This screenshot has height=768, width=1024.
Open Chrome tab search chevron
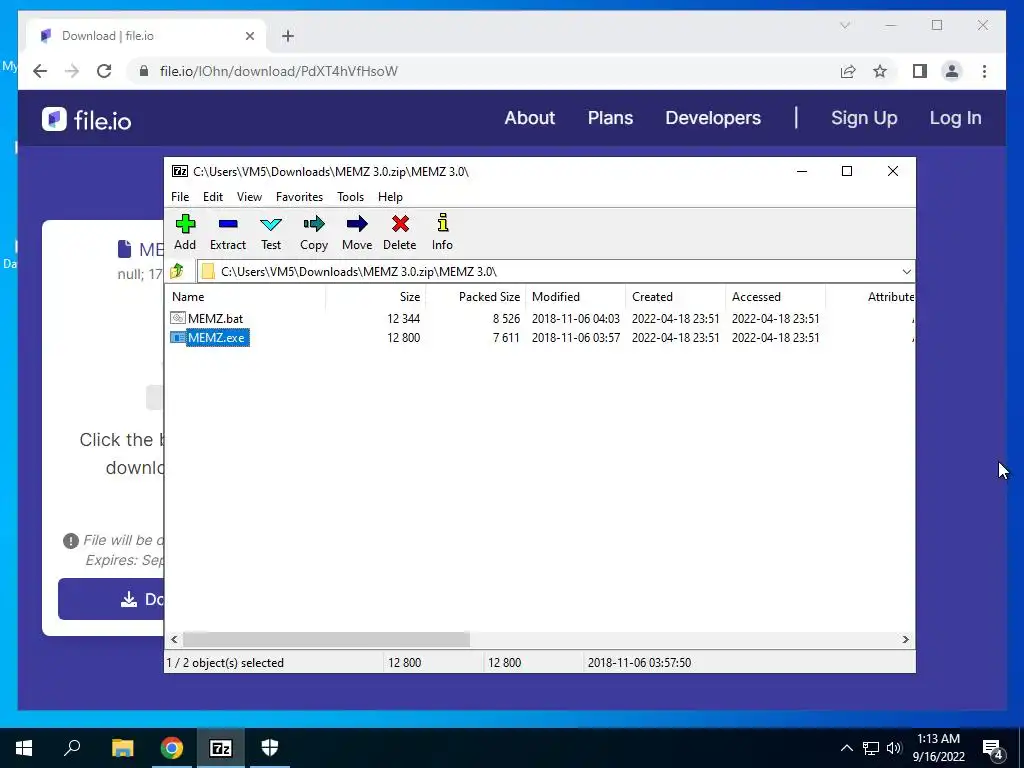coord(845,25)
